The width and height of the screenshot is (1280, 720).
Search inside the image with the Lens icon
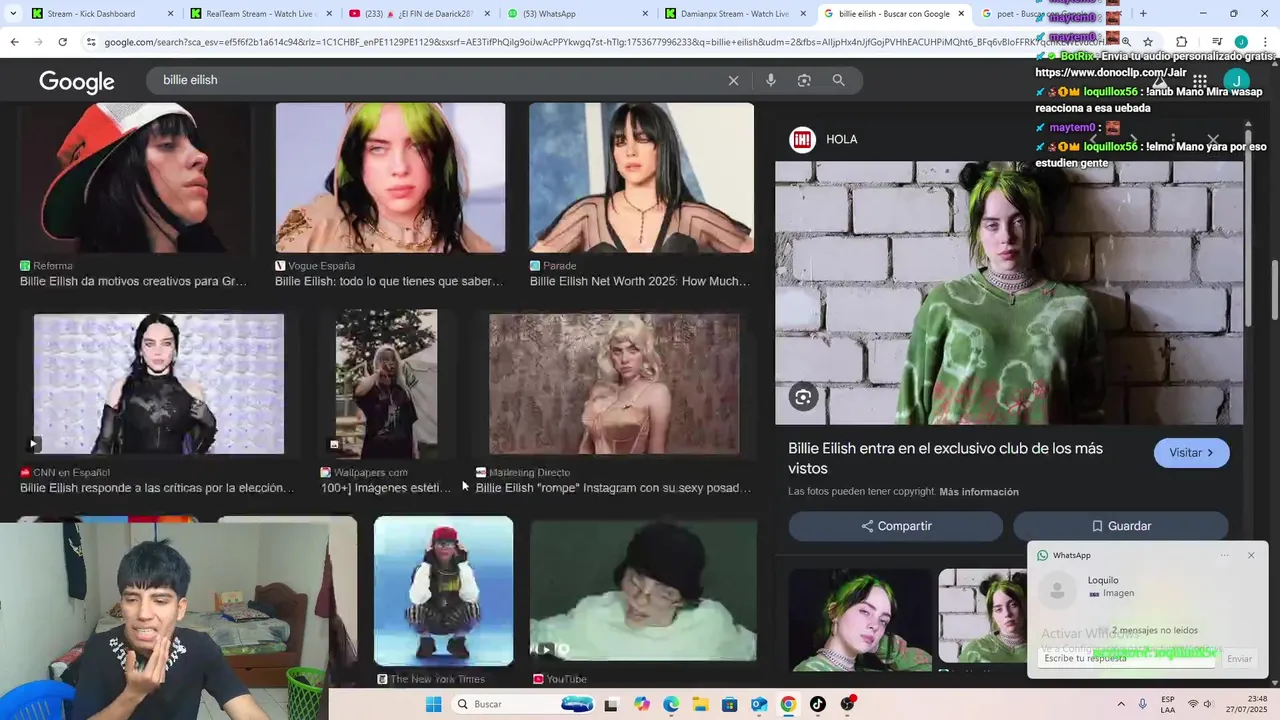(802, 397)
